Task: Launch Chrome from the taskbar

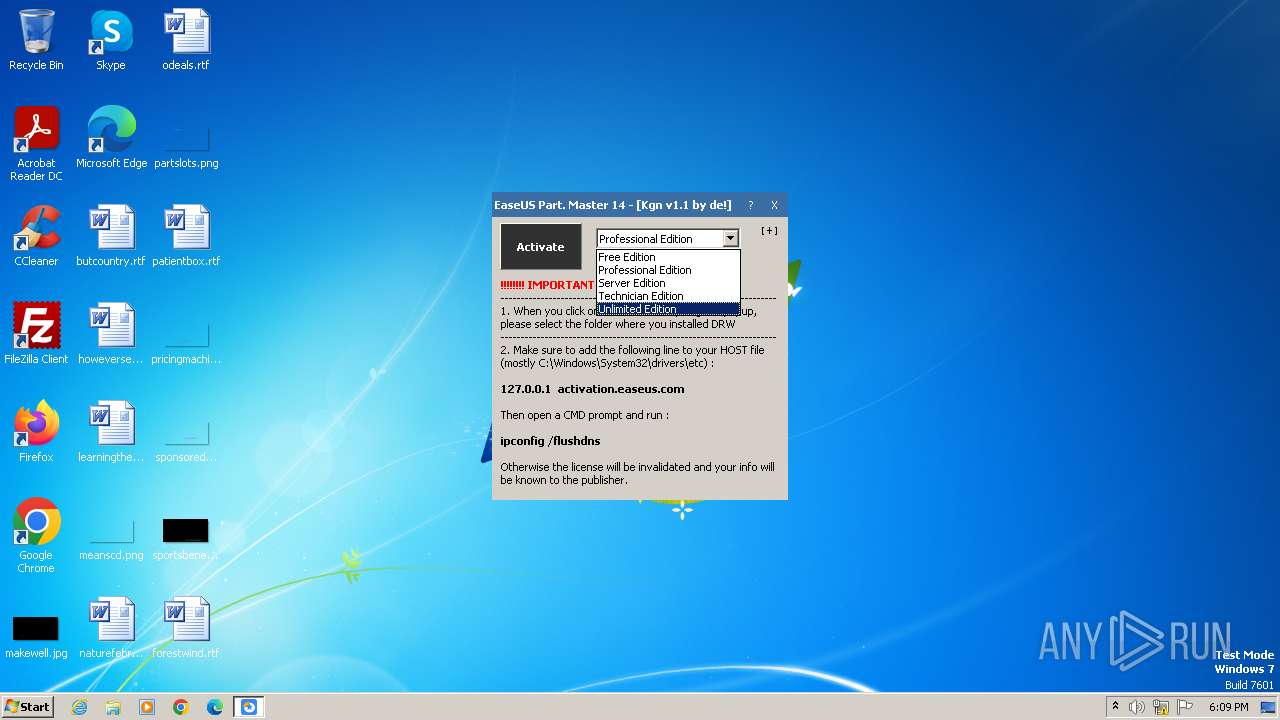Action: (181, 707)
